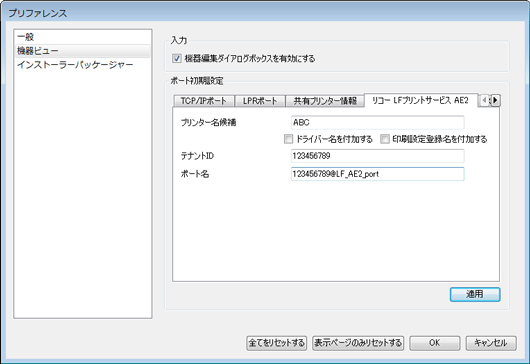
Task: Select 一般 in the left list
Action: coord(82,37)
